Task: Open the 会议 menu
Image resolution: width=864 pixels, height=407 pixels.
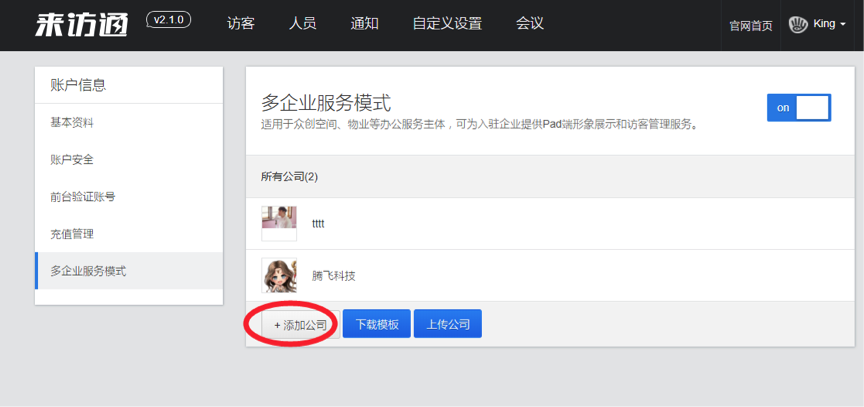Action: (x=530, y=24)
